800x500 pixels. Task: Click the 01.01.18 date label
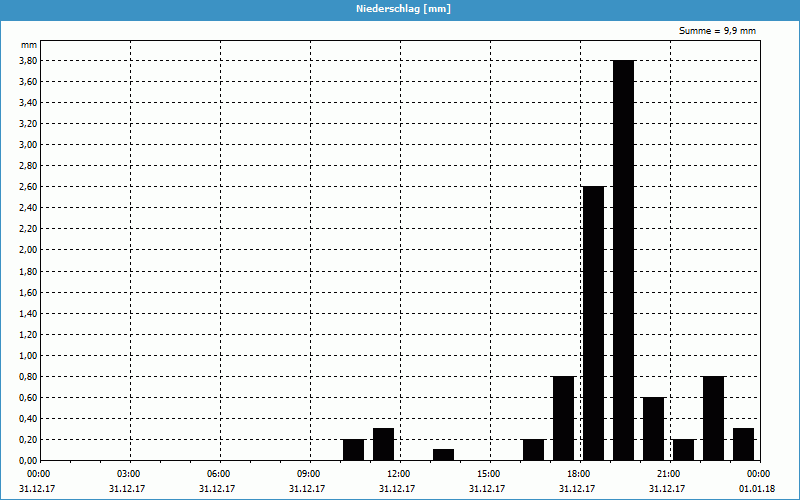[x=757, y=489]
